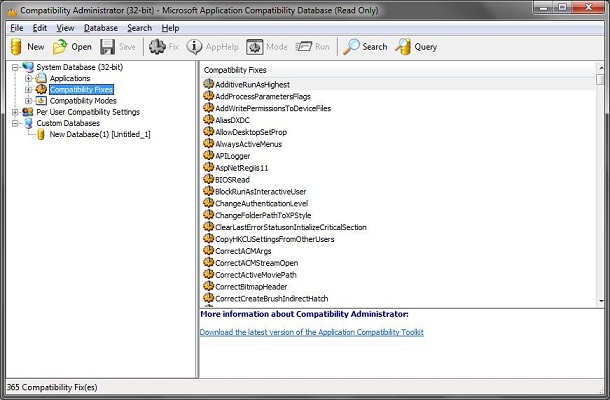Collapse the Custom Databases node
This screenshot has width=610, height=400.
click(15, 123)
